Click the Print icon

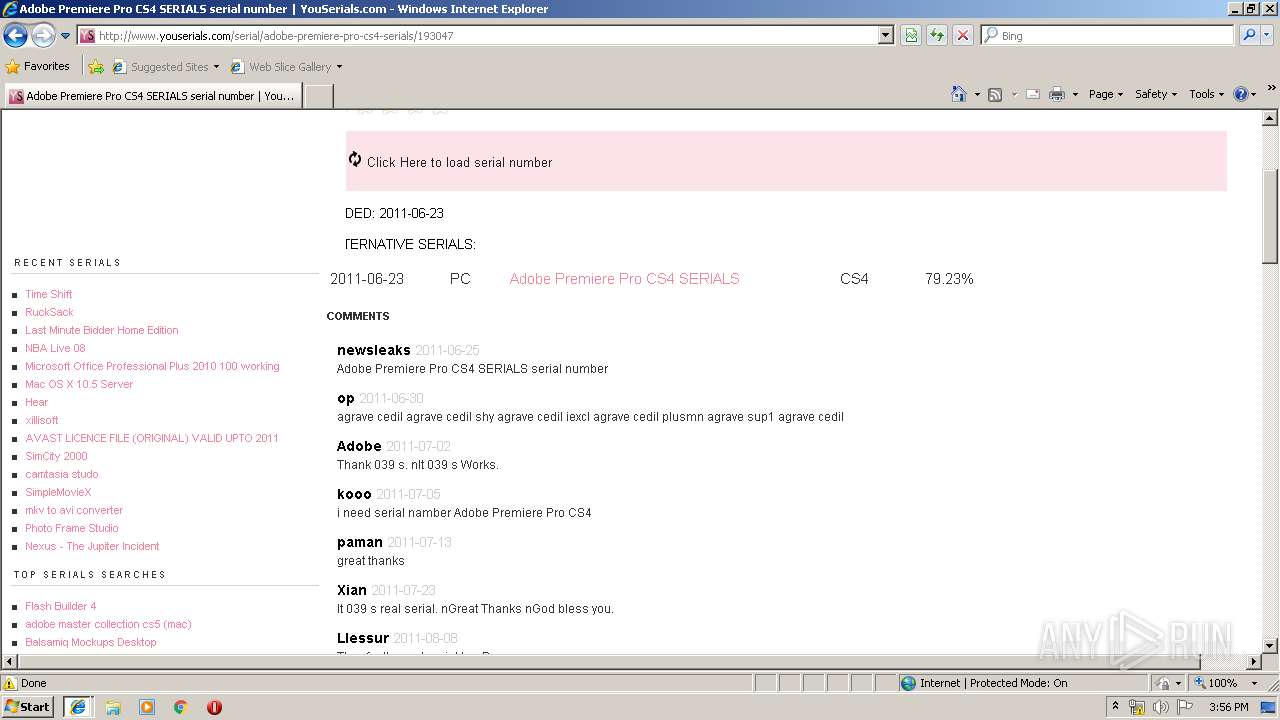[x=1057, y=94]
